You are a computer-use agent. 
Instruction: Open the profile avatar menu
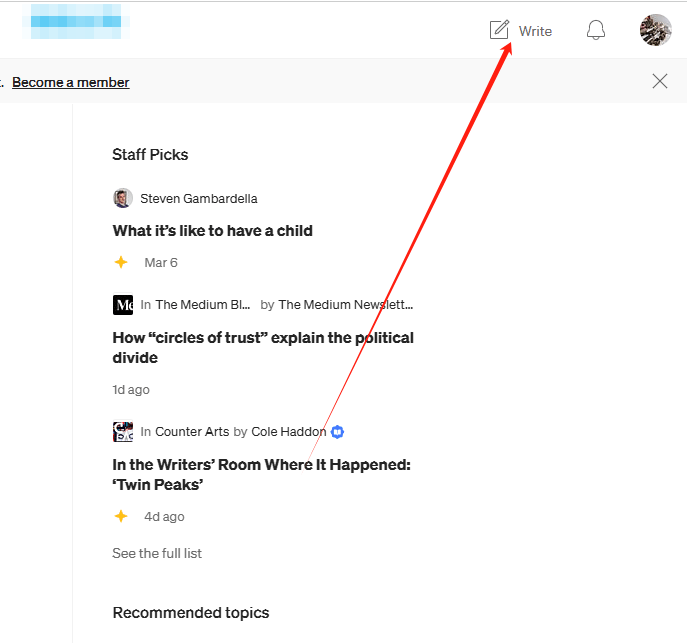point(655,30)
